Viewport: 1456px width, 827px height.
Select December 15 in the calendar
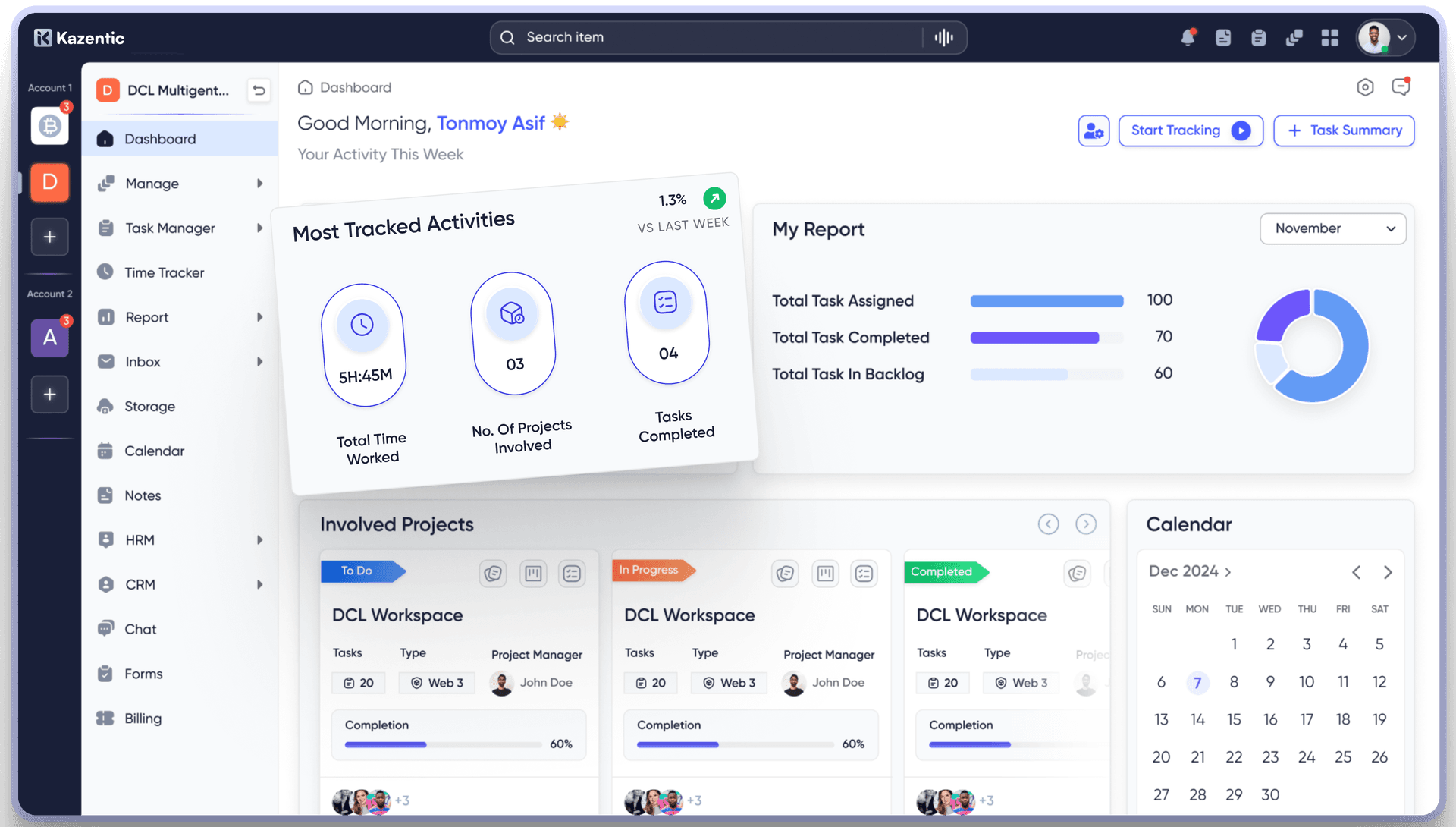1234,719
